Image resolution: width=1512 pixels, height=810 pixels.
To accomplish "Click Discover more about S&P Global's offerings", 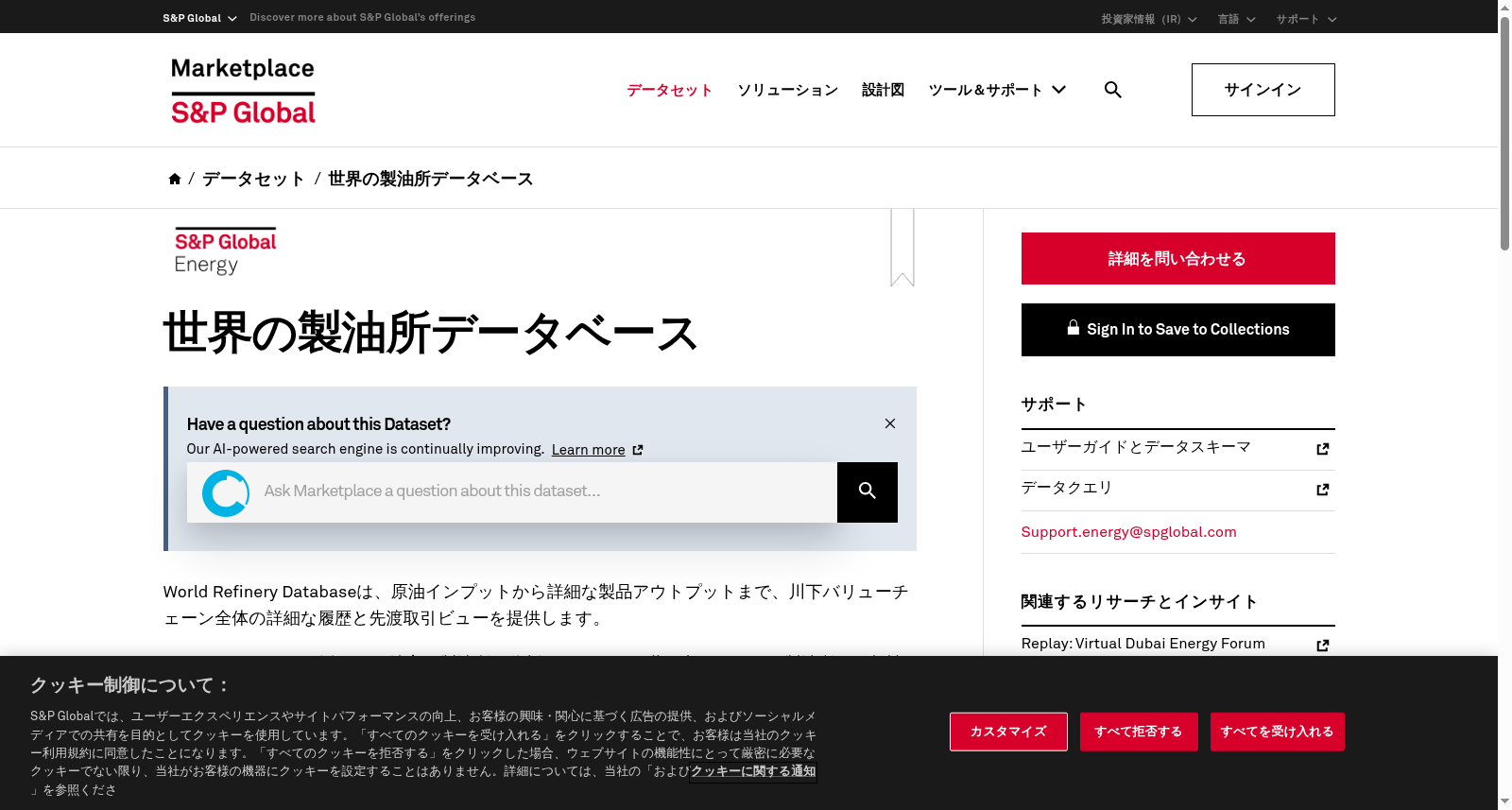I will (x=363, y=17).
